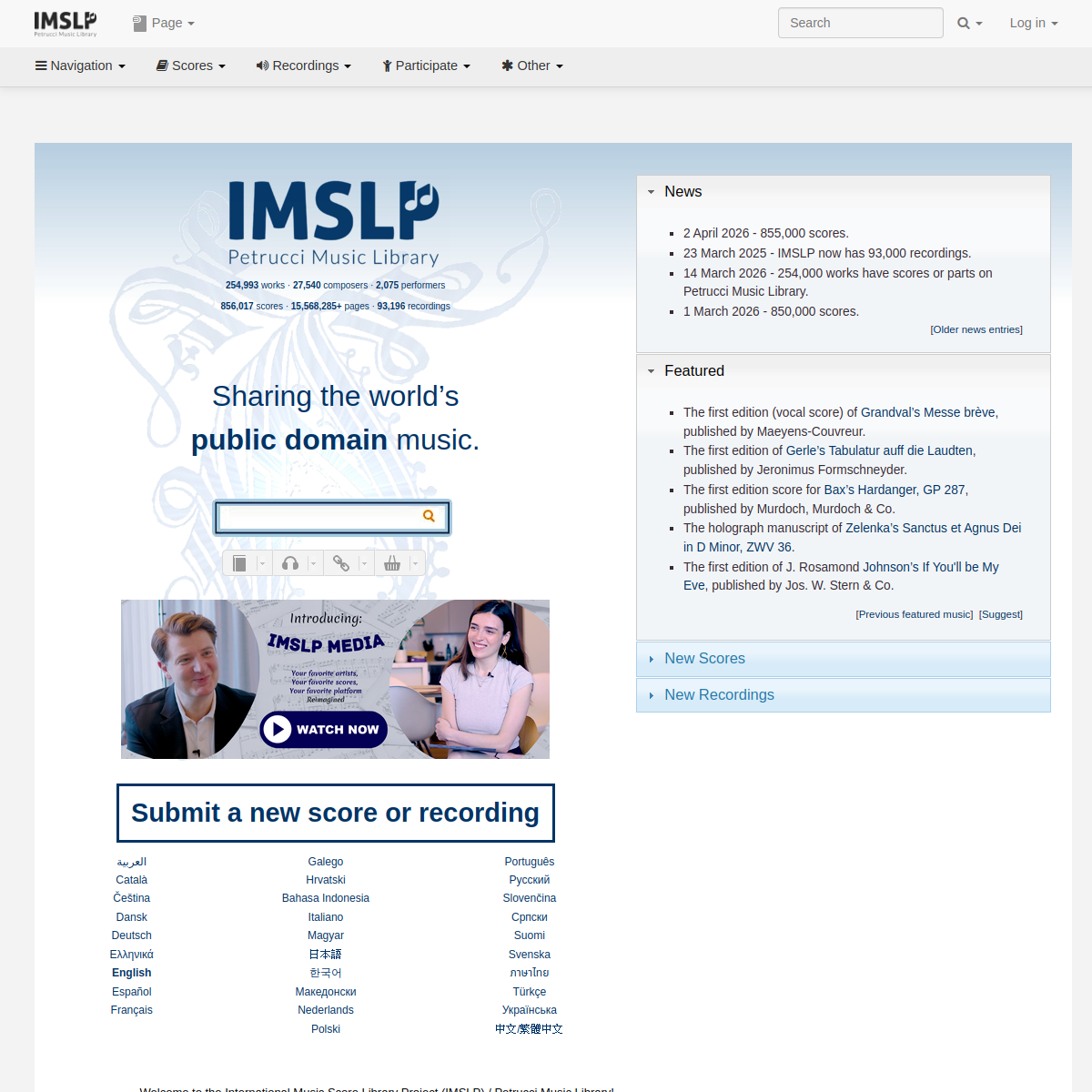Open the Log in dropdown
This screenshot has height=1092, width=1092.
pyautogui.click(x=1032, y=22)
